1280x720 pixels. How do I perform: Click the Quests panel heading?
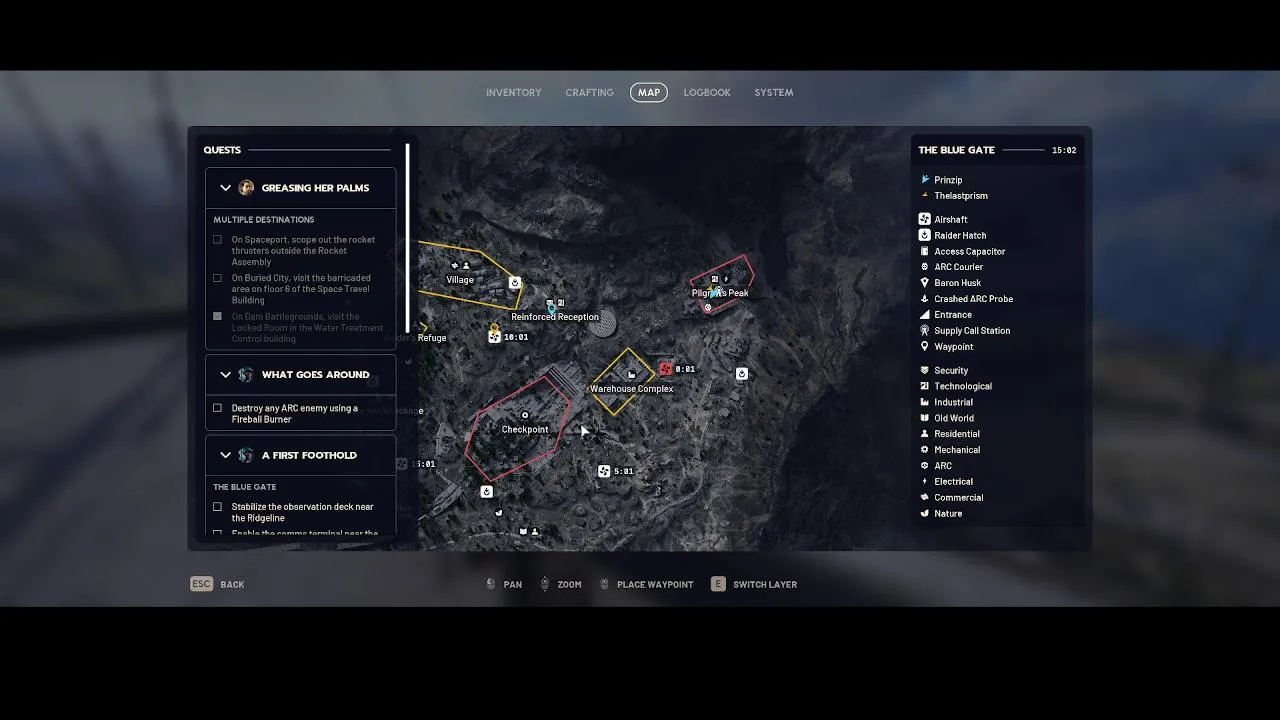pos(222,150)
